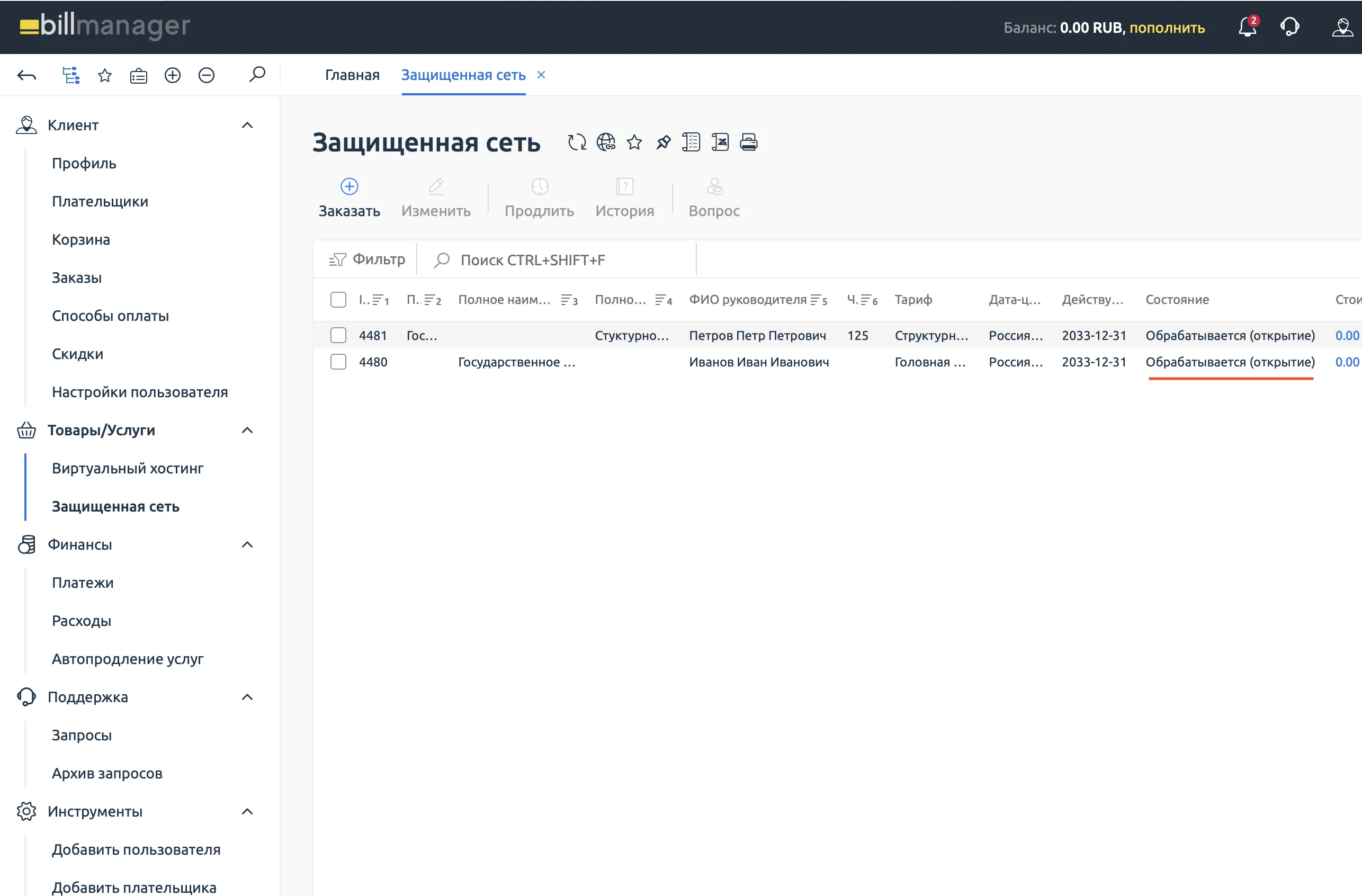Collapse the Товары/Услуги section
The width and height of the screenshot is (1362, 896).
(247, 429)
